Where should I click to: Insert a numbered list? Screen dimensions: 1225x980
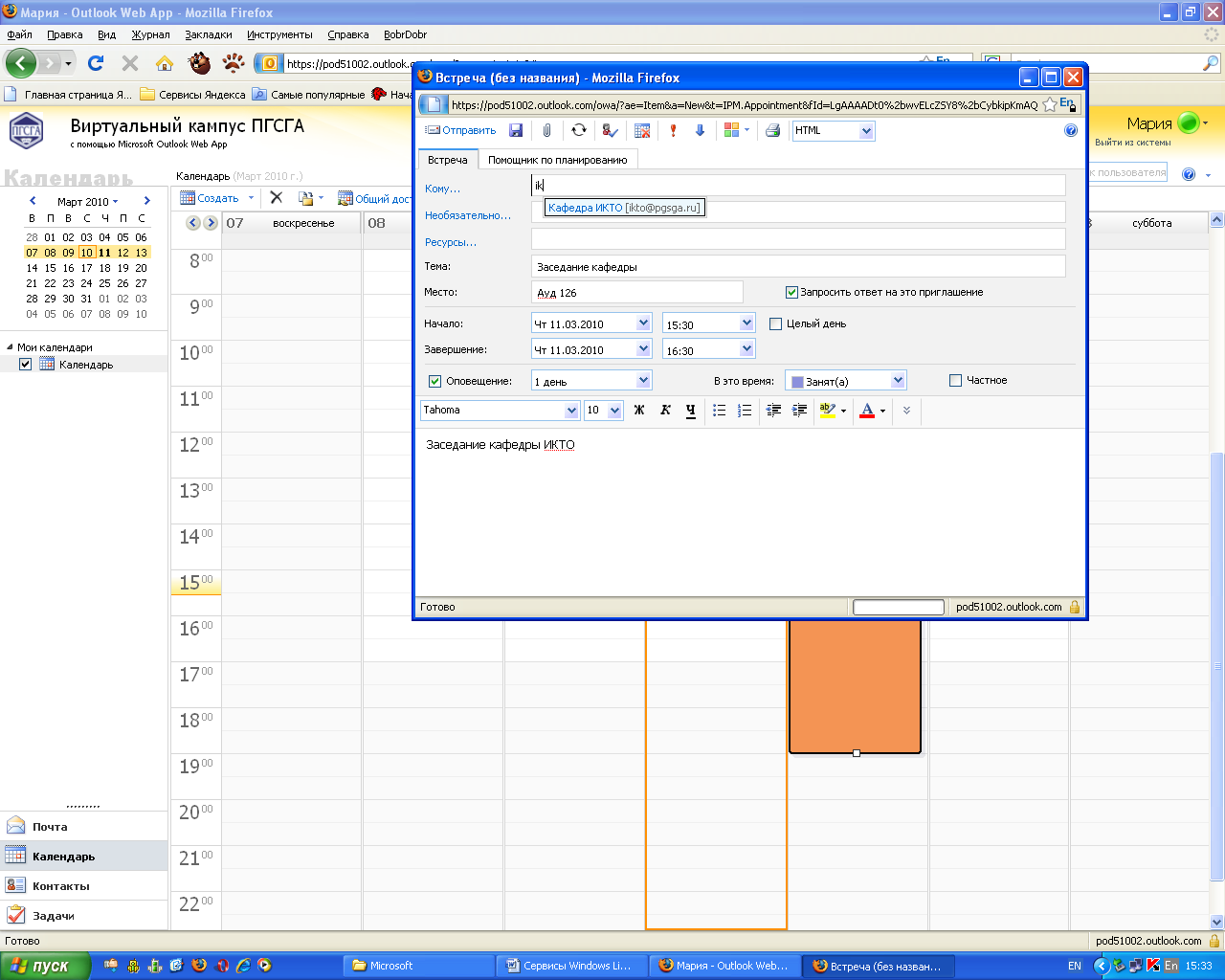745,411
